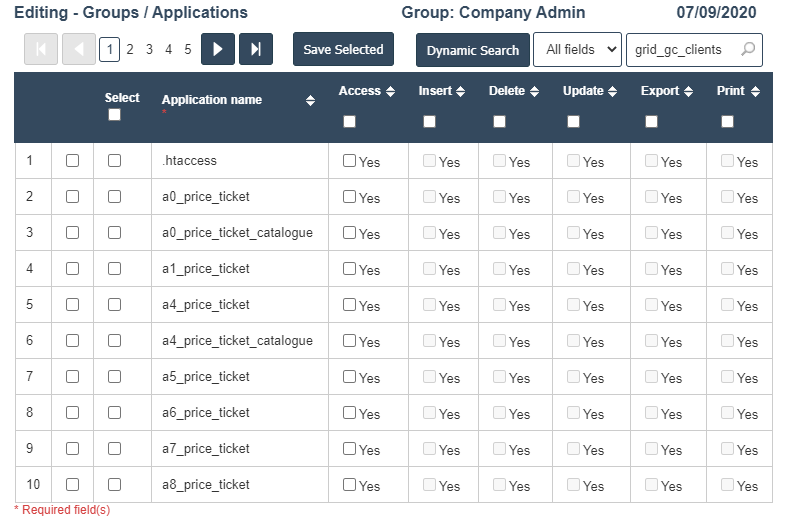
Task: Open page 5 of results
Action: coord(187,49)
